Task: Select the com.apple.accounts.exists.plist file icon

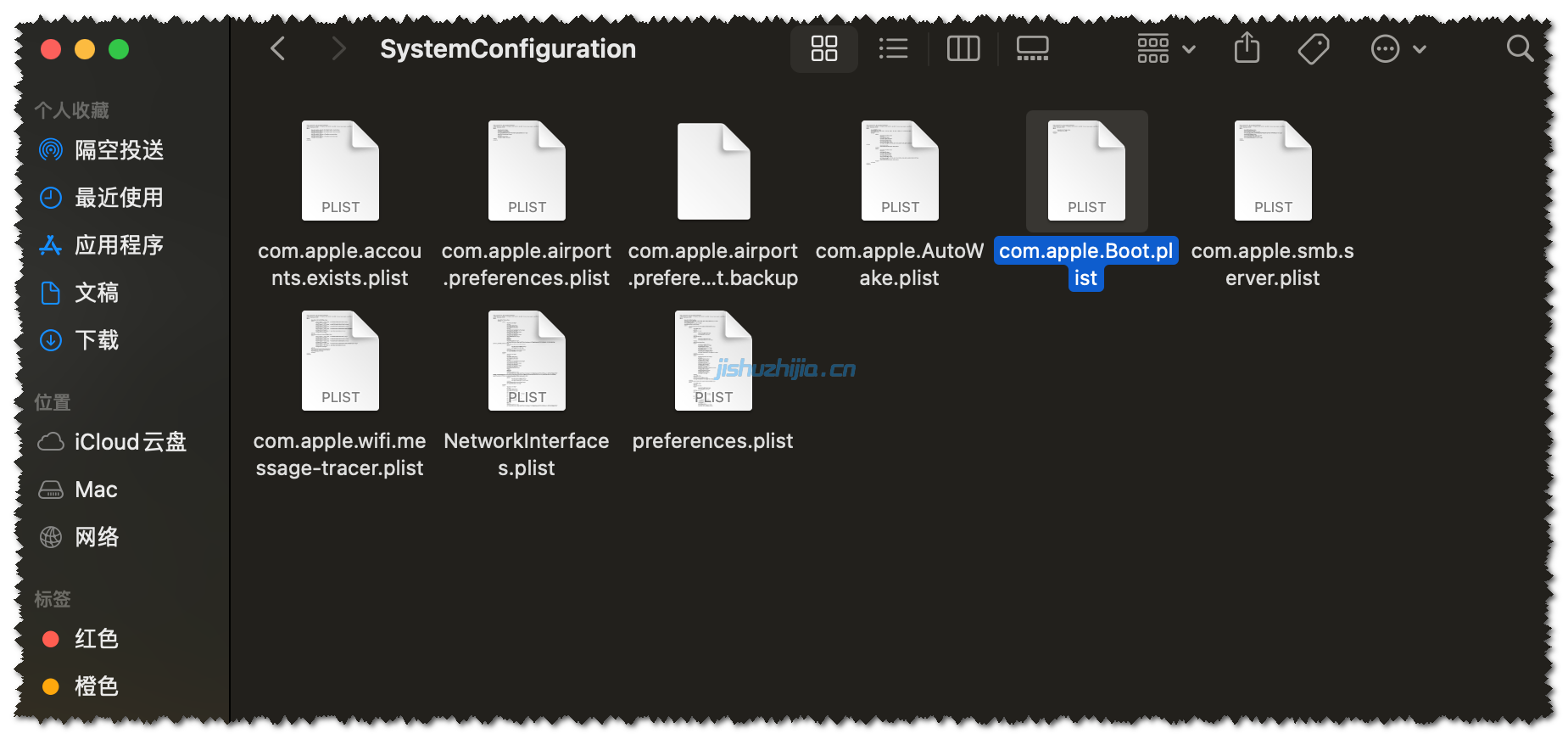Action: click(340, 171)
